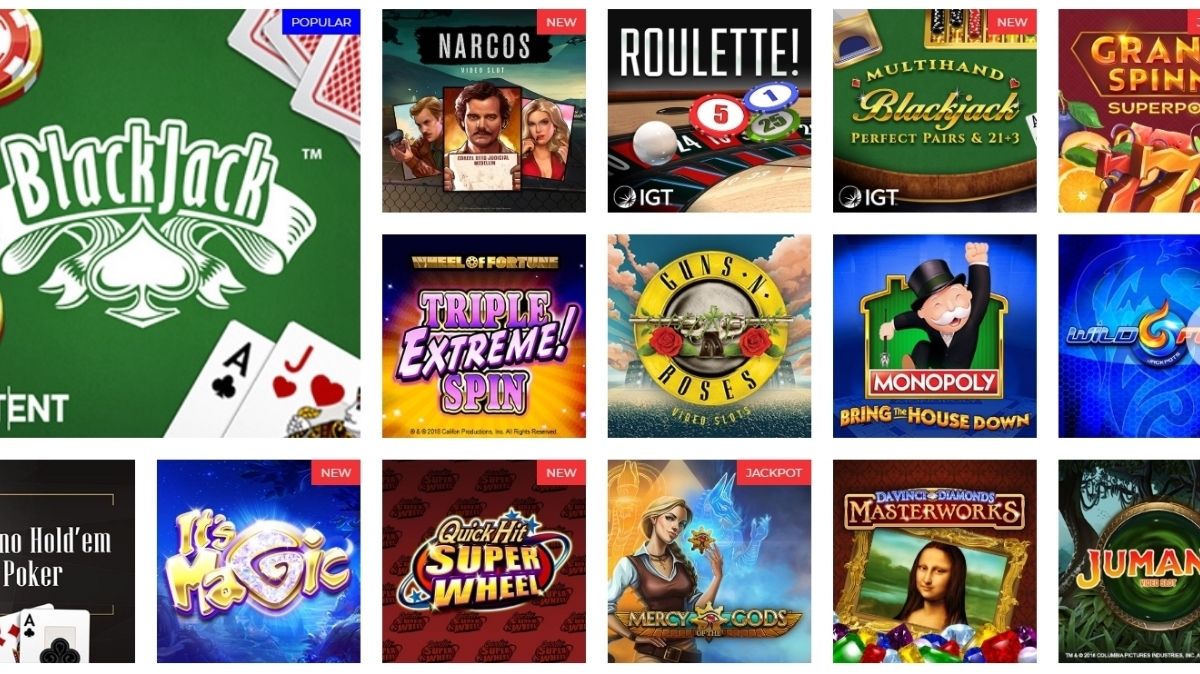Click the POPULAR badge on BlackJack

pos(321,22)
